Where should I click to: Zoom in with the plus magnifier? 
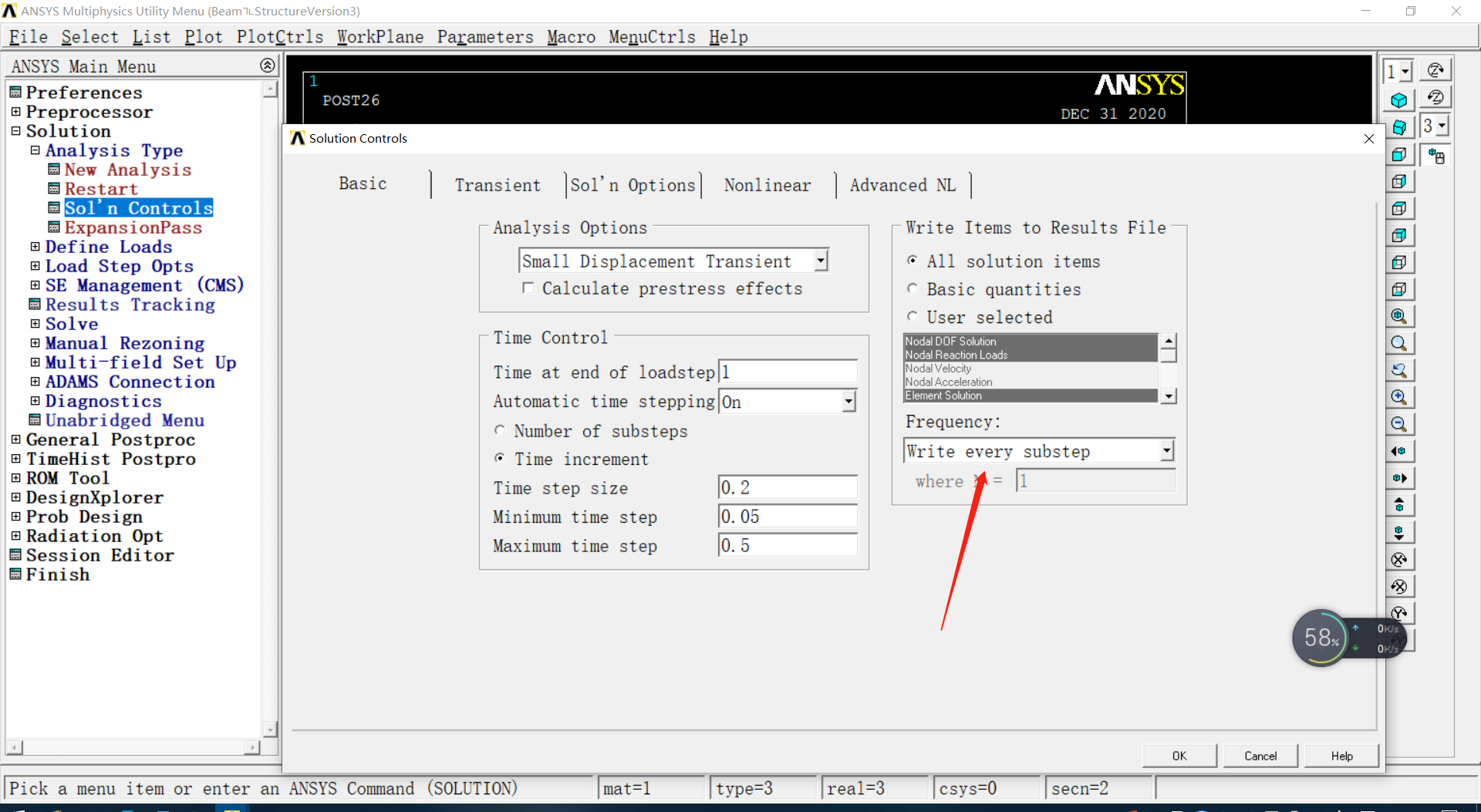click(x=1398, y=397)
